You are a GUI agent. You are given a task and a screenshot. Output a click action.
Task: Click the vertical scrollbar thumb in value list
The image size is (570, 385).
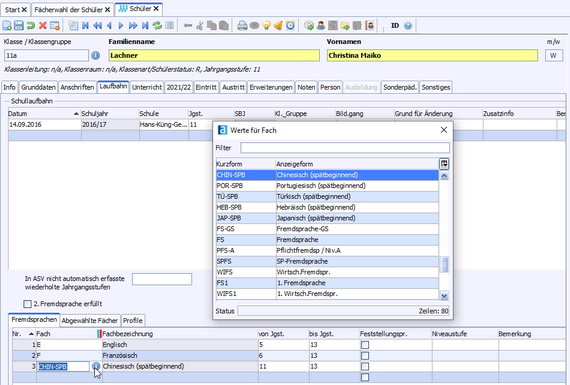click(444, 265)
